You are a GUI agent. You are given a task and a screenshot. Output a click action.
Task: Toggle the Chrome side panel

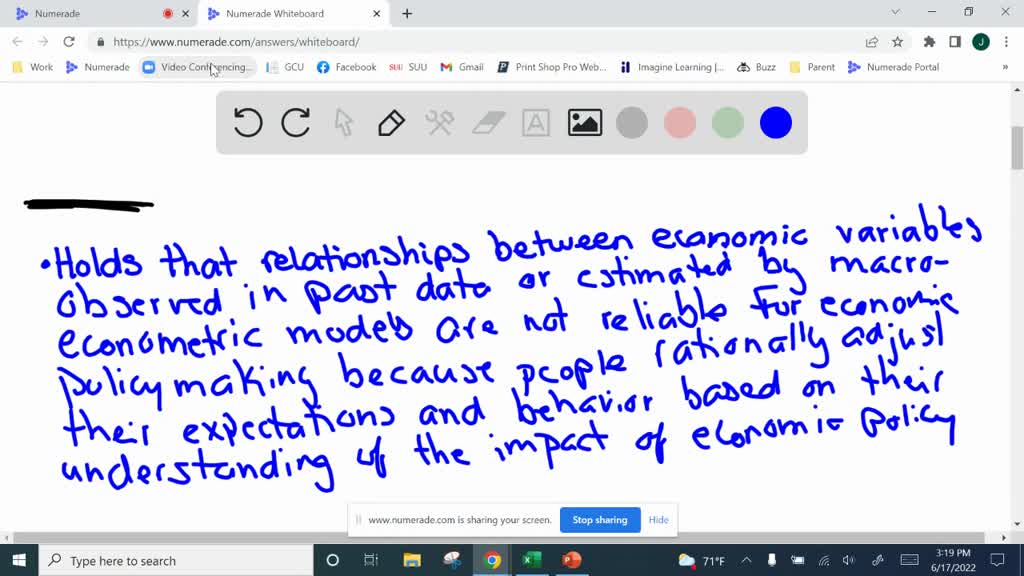click(x=955, y=42)
